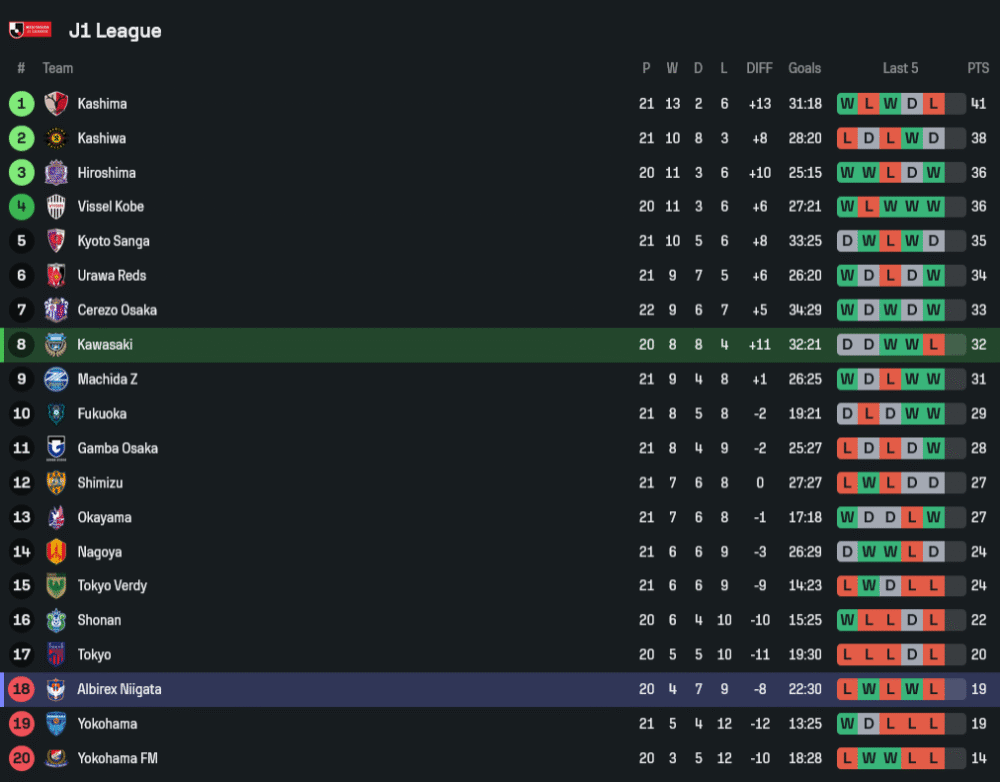
Task: Click Gamba Osaka club badge
Action: (56, 448)
